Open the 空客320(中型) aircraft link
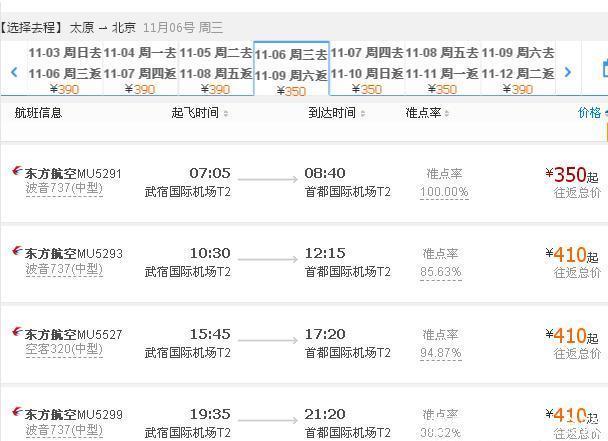This screenshot has width=608, height=441. (64, 350)
